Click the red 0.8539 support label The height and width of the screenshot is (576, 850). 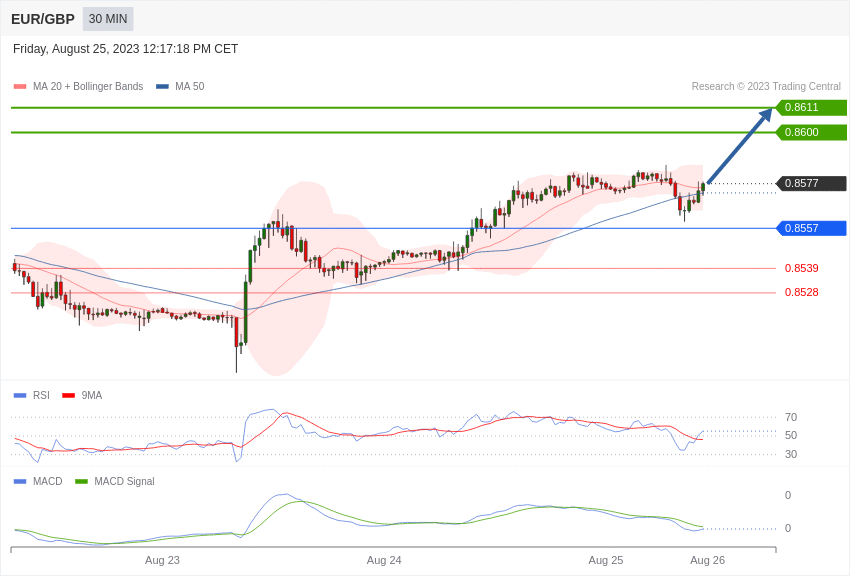pyautogui.click(x=802, y=268)
